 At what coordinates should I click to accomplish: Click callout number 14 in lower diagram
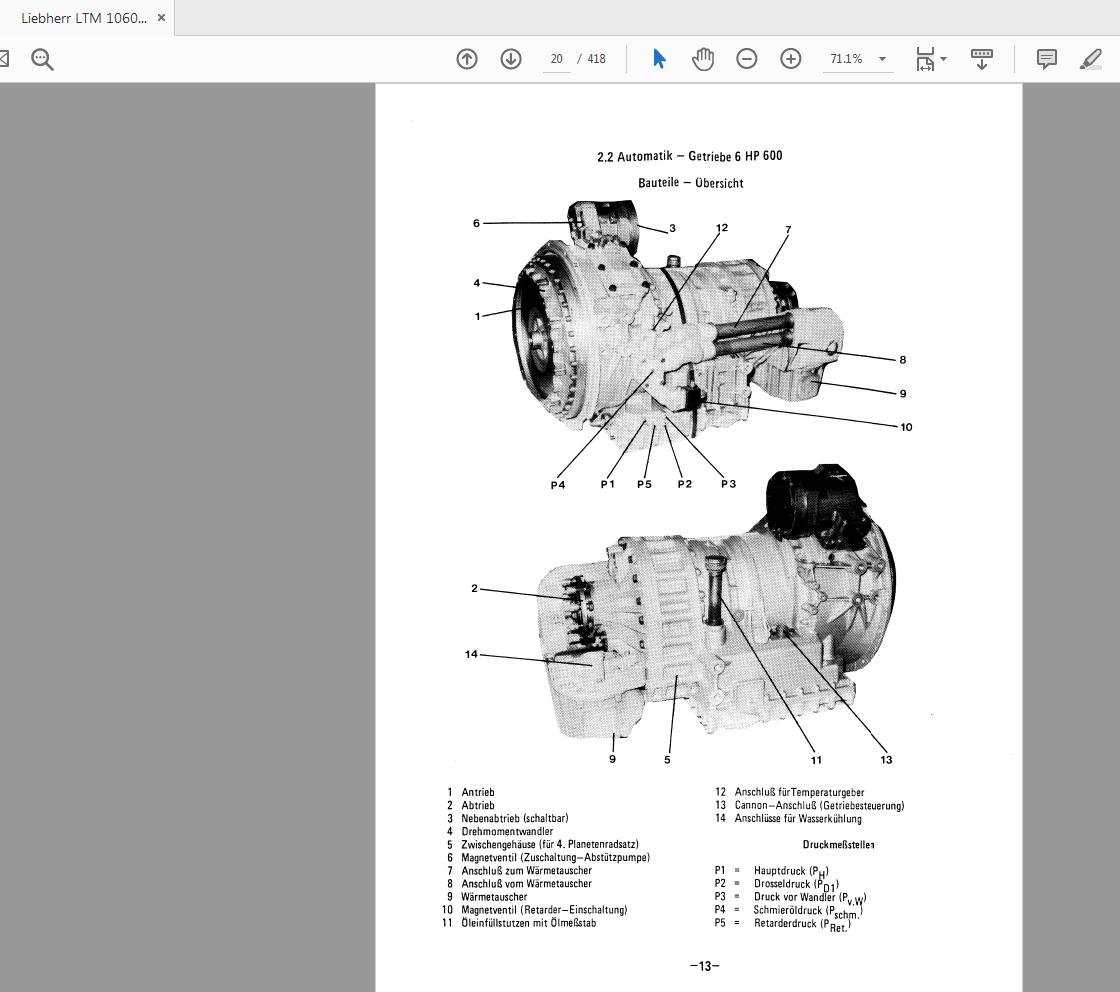[471, 654]
